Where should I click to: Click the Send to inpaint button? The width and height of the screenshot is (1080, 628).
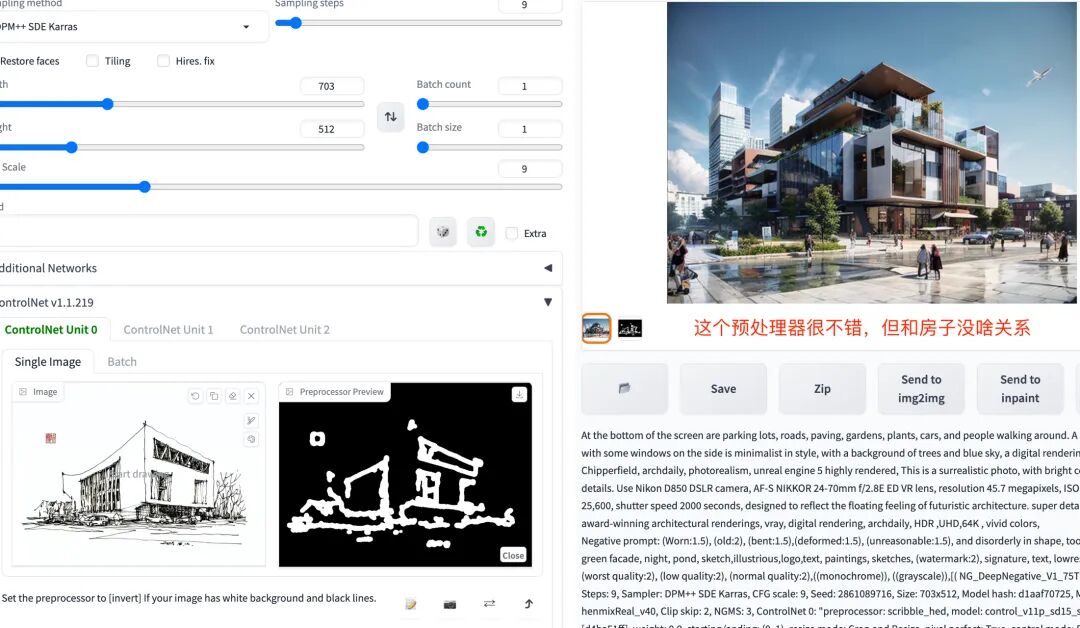pyautogui.click(x=1019, y=388)
